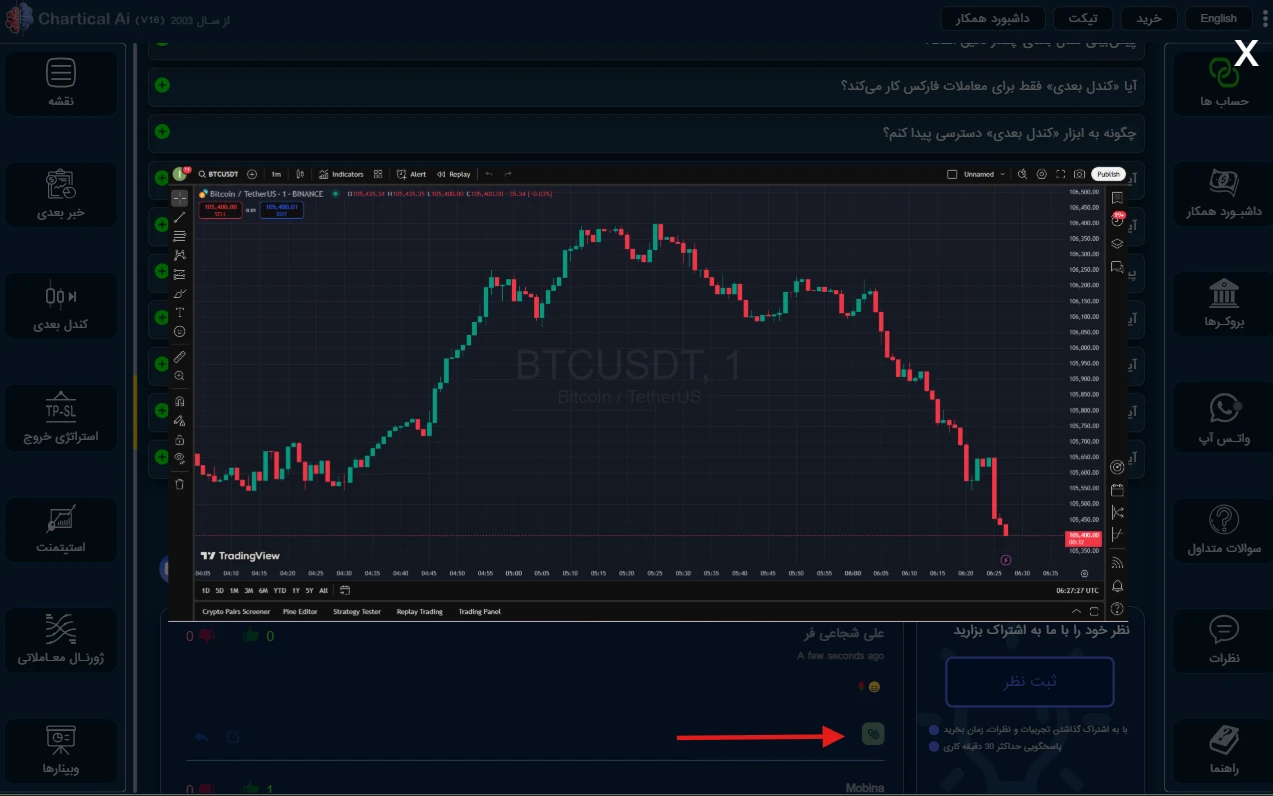Go to خرید (buy) in top navigation
This screenshot has height=796, width=1273.
point(1148,18)
